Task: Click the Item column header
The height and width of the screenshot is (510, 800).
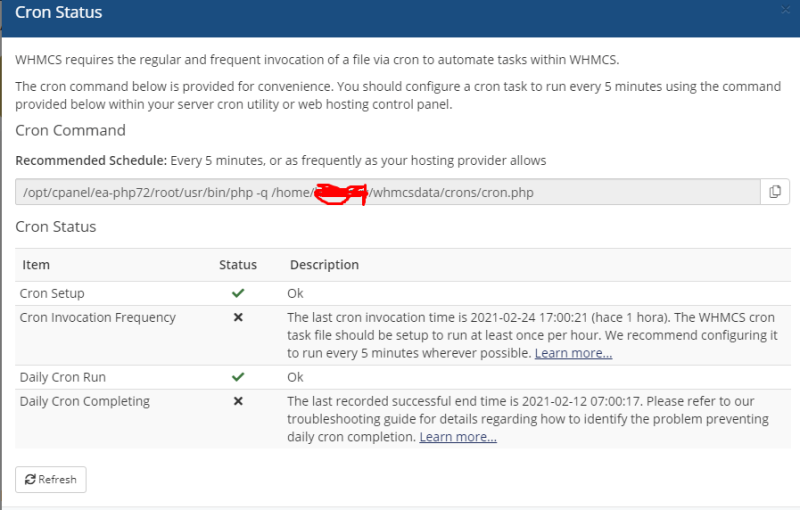Action: coord(36,265)
